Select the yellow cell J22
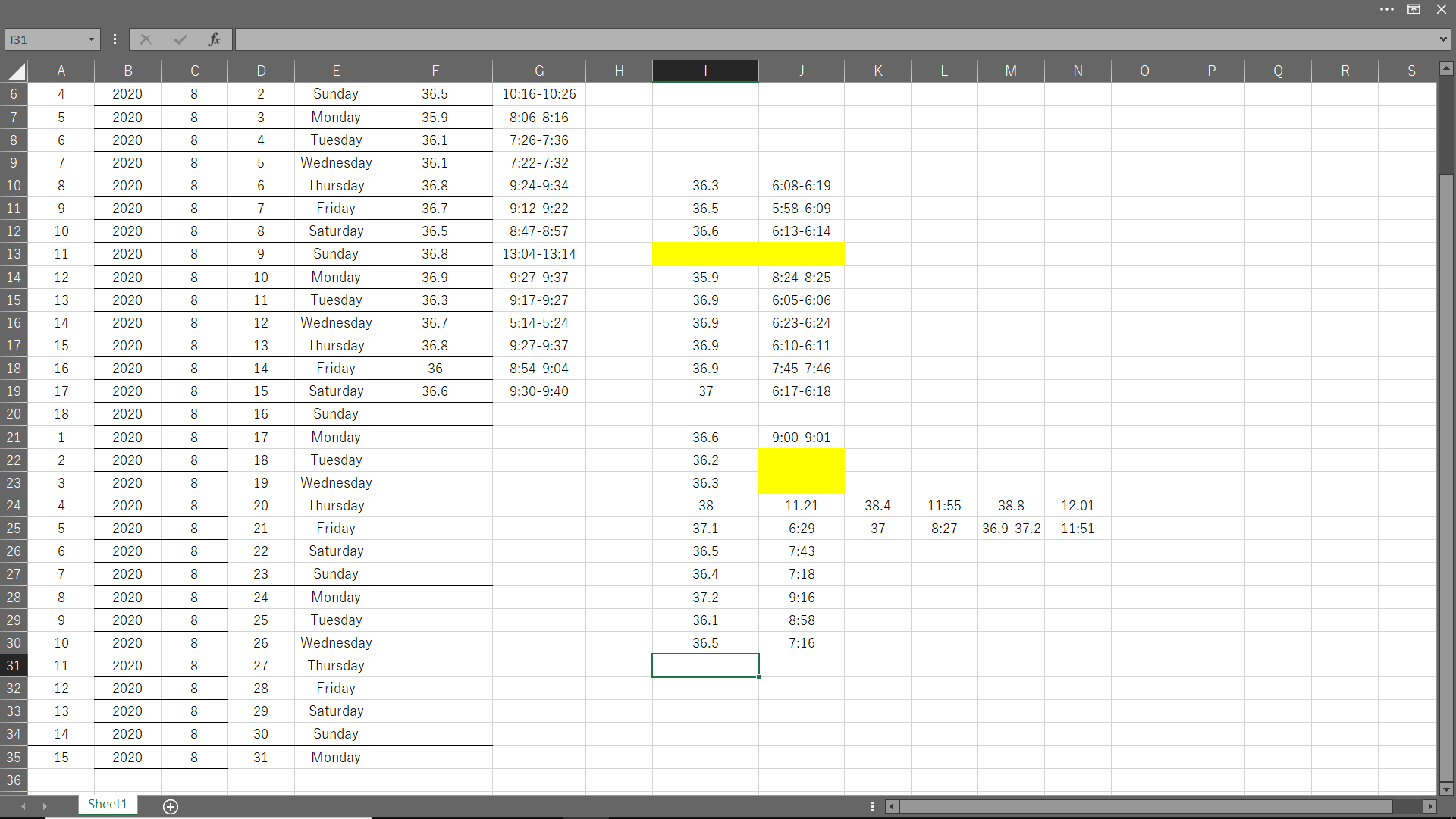The image size is (1456, 819). [x=802, y=460]
